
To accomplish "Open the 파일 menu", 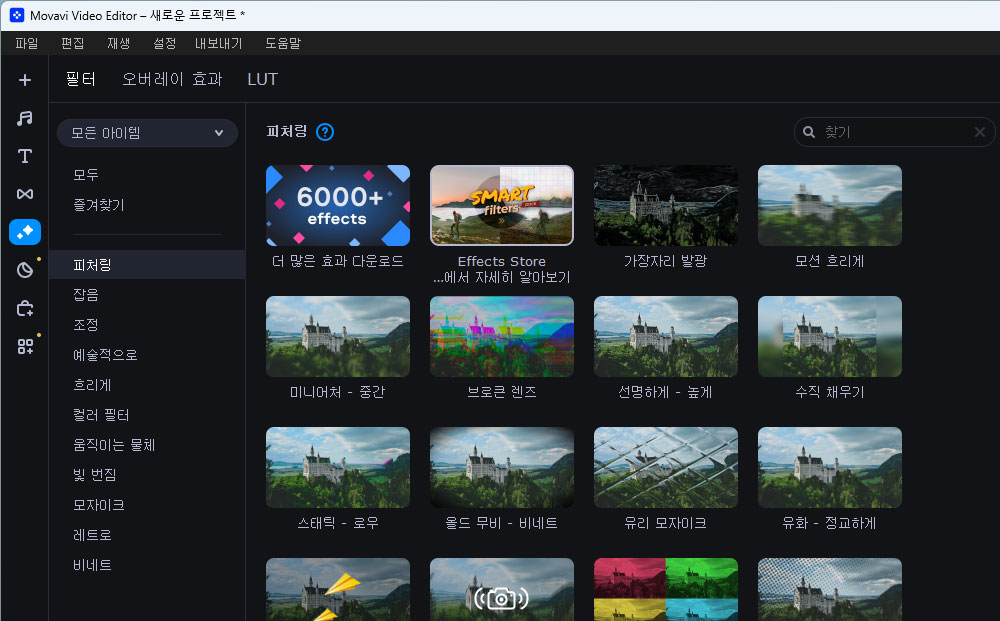I will [x=27, y=43].
